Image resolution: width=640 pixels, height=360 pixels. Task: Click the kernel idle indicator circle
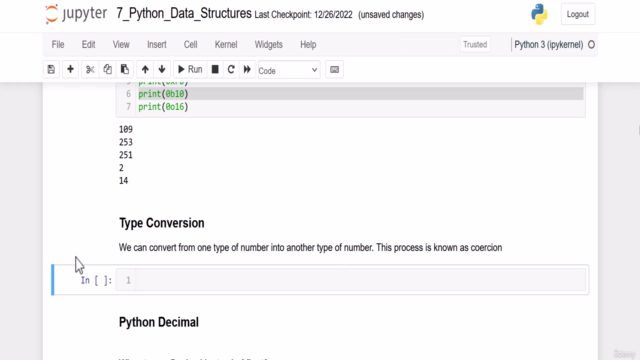point(591,45)
